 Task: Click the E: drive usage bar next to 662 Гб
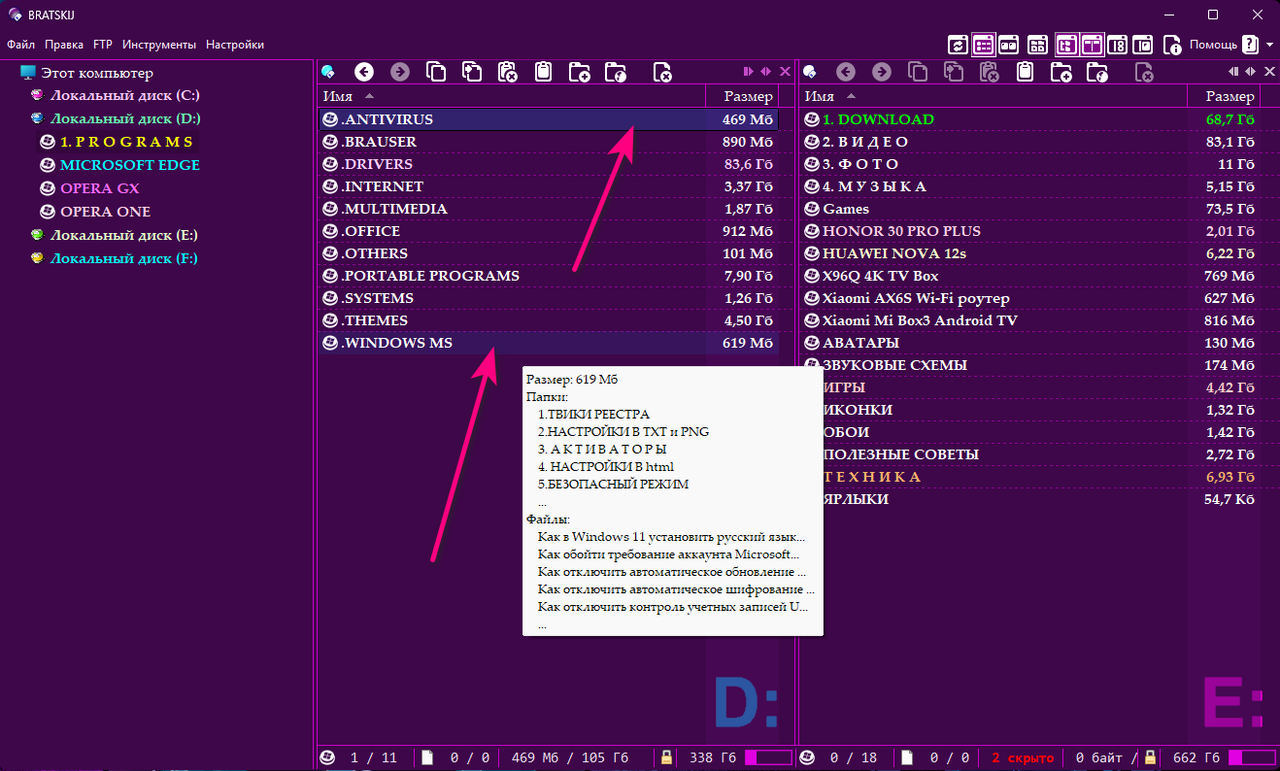click(x=1253, y=758)
